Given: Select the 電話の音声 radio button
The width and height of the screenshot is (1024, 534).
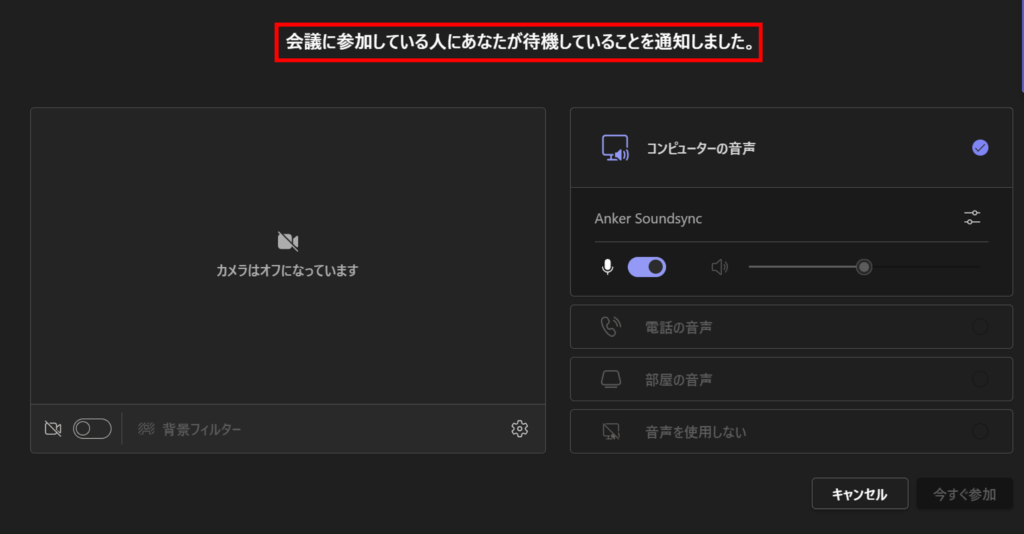Looking at the screenshot, I should 980,327.
